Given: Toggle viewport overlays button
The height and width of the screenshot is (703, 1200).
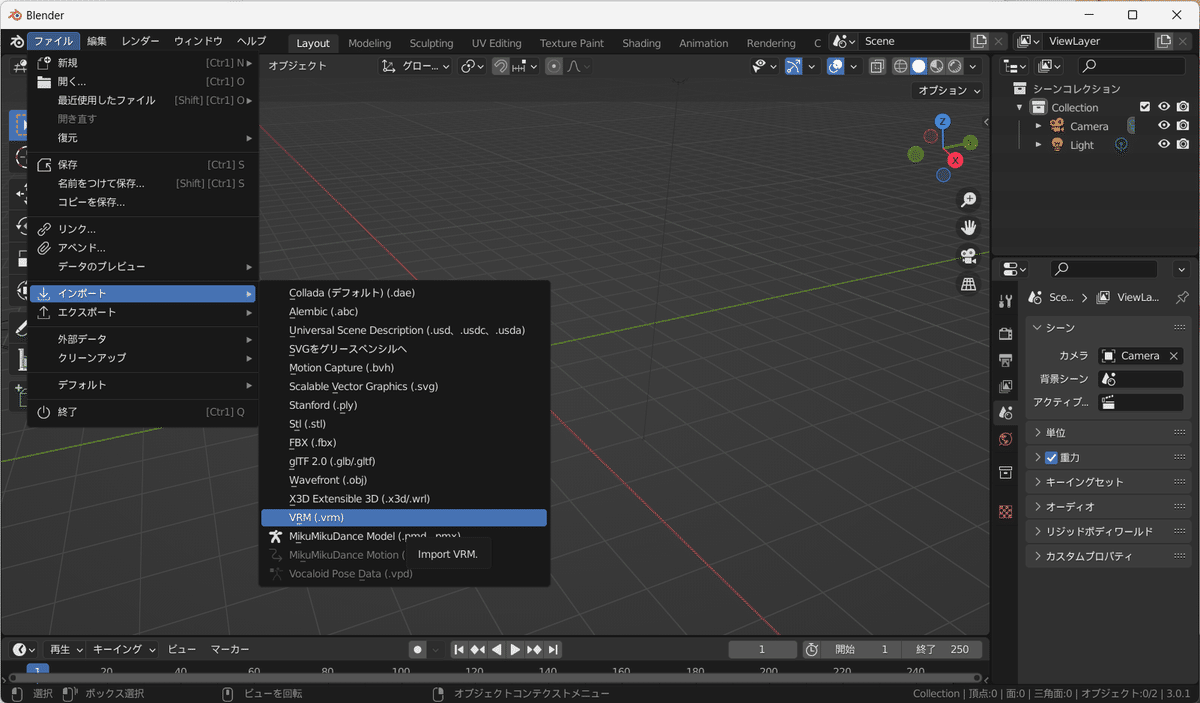Looking at the screenshot, I should coord(836,66).
